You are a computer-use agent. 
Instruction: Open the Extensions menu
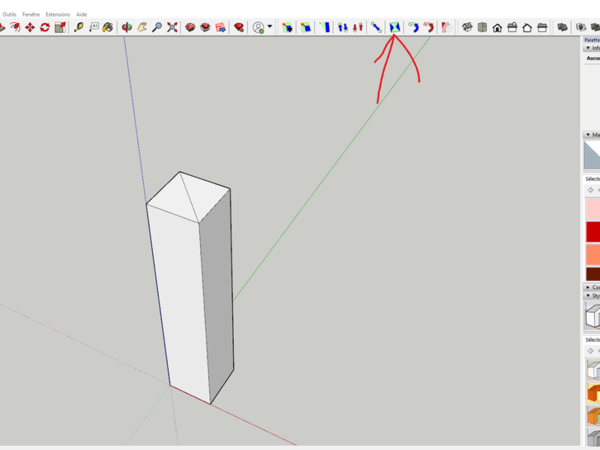[x=58, y=14]
